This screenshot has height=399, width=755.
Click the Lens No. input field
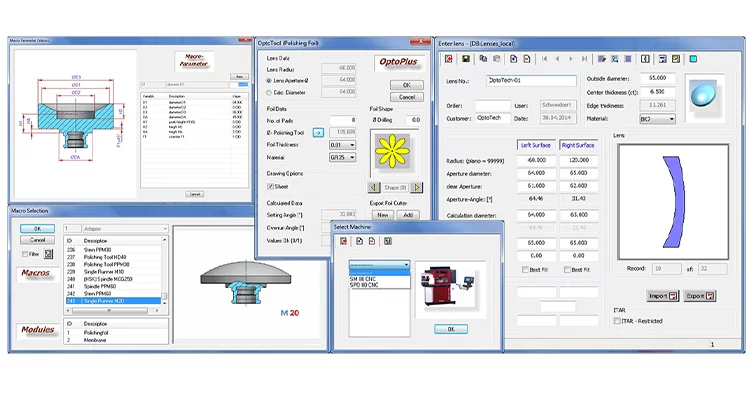tap(531, 81)
